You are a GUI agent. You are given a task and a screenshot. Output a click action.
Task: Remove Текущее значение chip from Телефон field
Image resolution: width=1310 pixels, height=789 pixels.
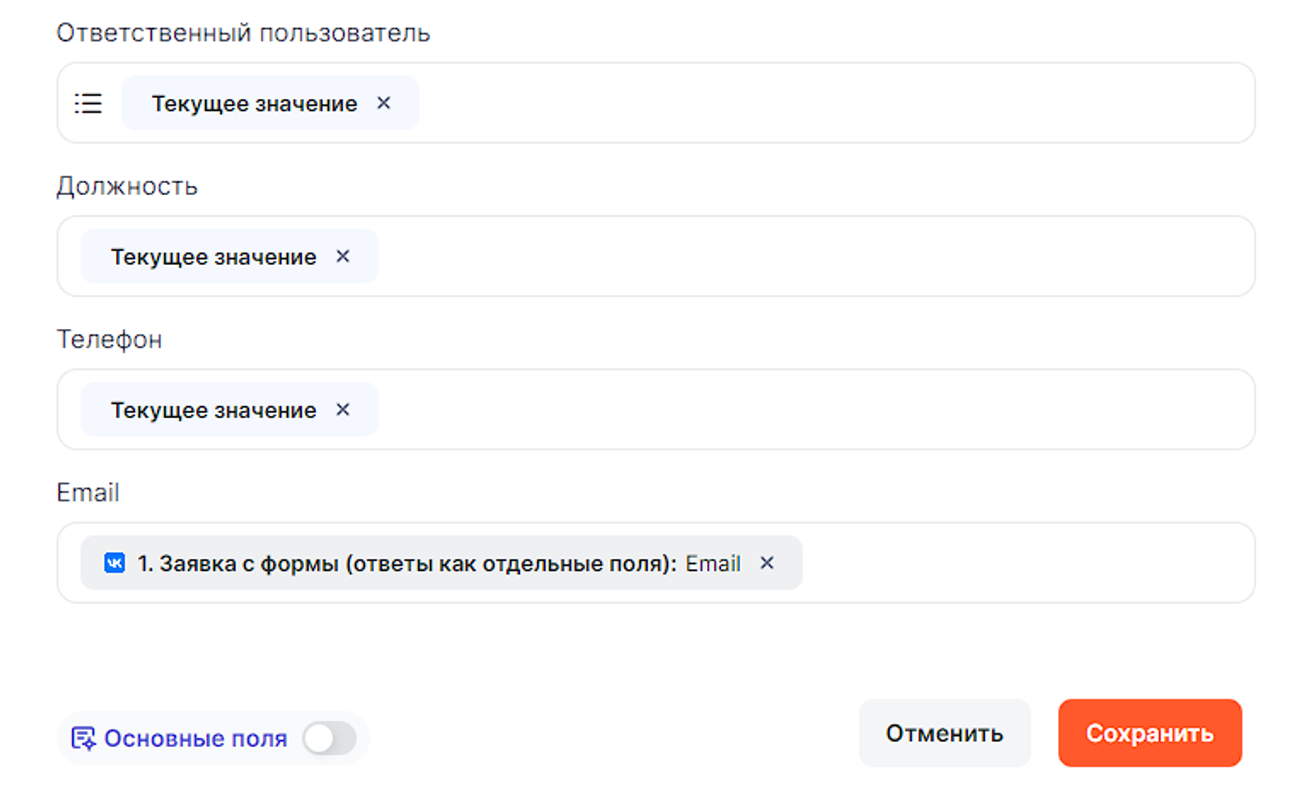343,410
